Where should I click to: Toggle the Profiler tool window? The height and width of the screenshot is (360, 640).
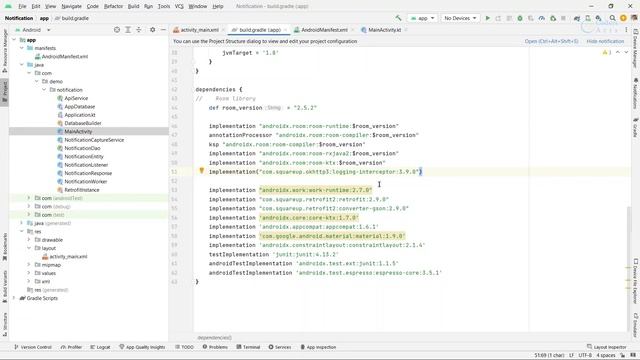tap(71, 347)
